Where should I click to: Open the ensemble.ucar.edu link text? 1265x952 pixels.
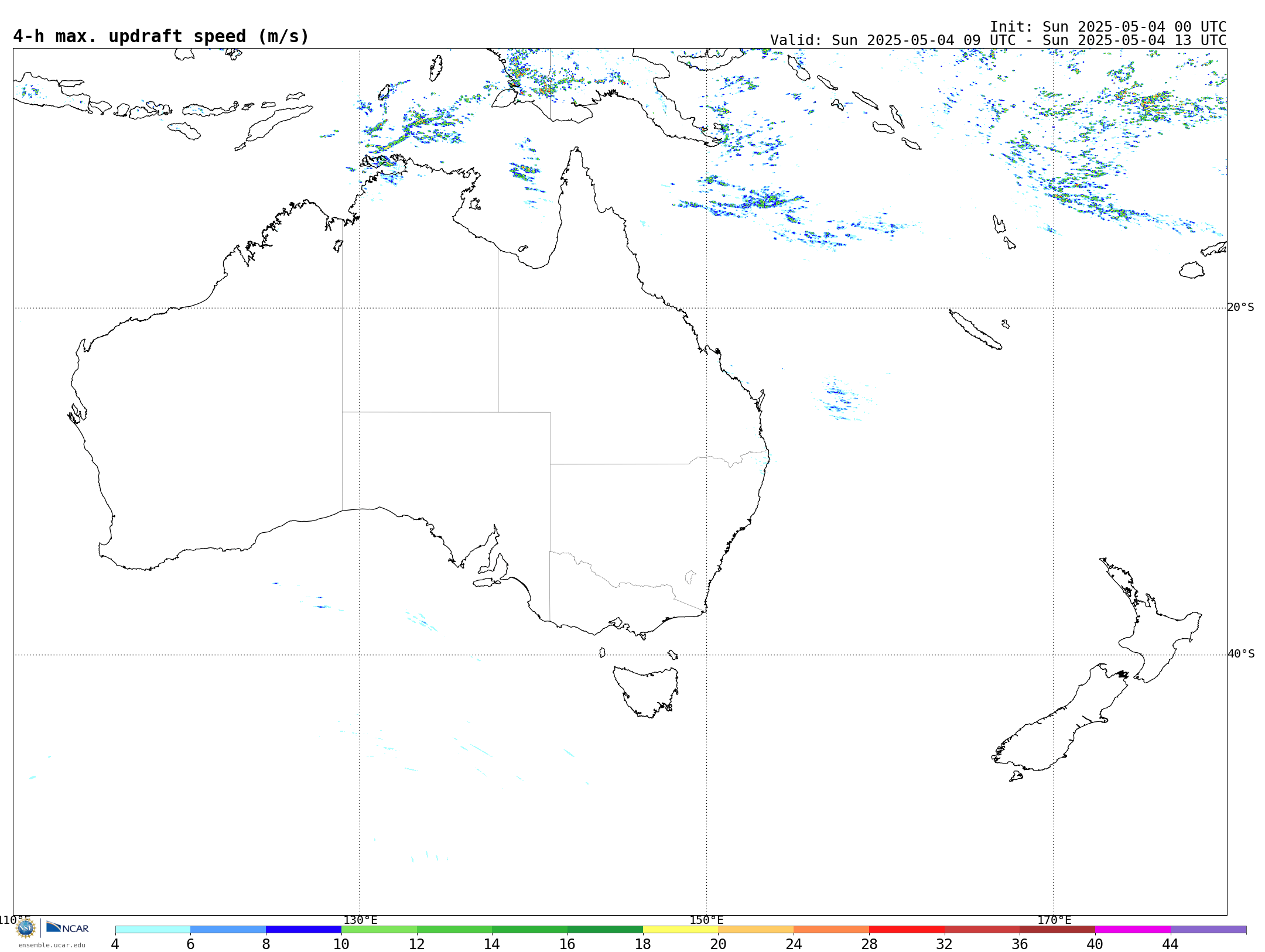[52, 945]
